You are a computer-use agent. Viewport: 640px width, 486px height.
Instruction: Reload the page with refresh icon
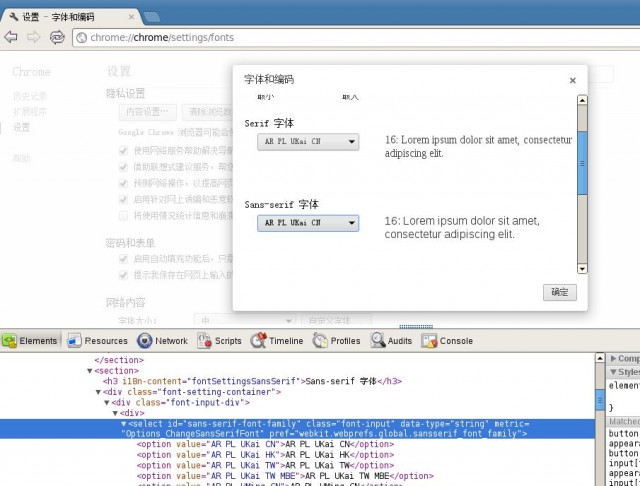tap(57, 37)
